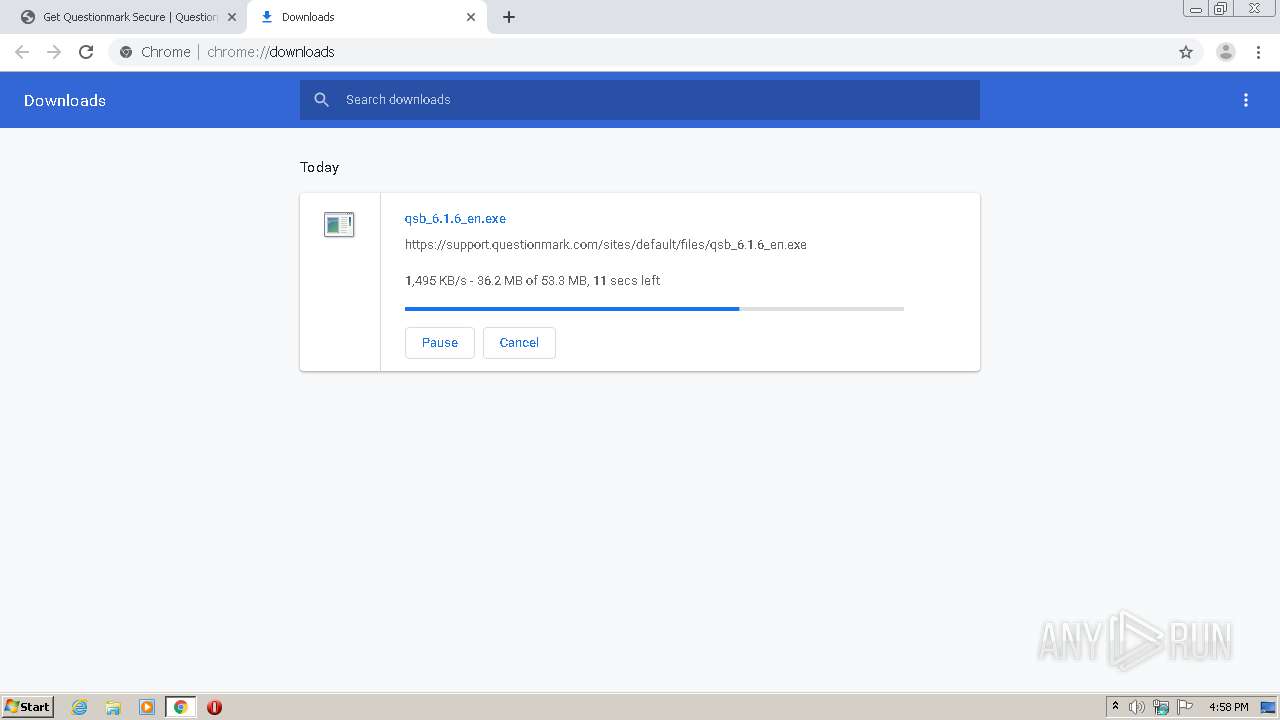Image resolution: width=1280 pixels, height=720 pixels.
Task: Open the Windows Start menu
Action: click(28, 707)
